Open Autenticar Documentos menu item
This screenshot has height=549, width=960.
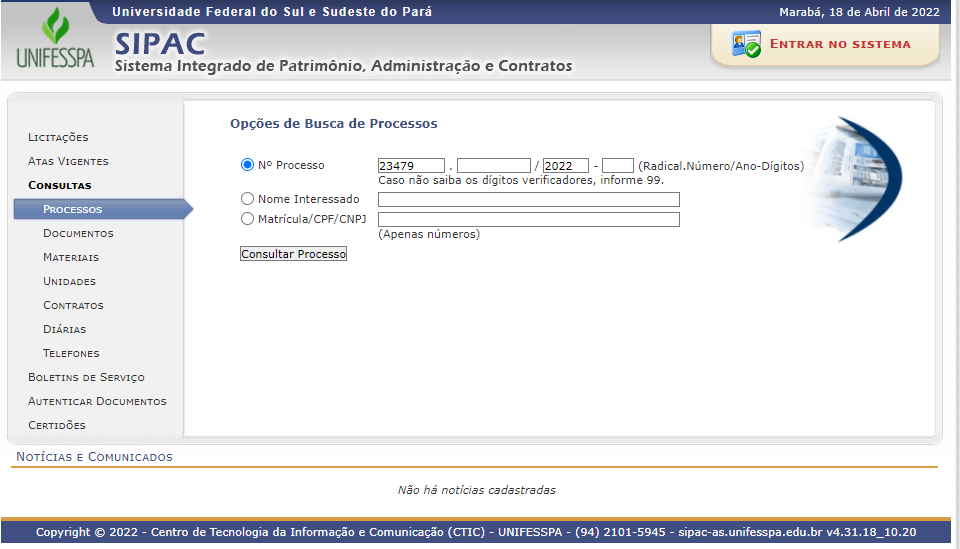pyautogui.click(x=97, y=401)
